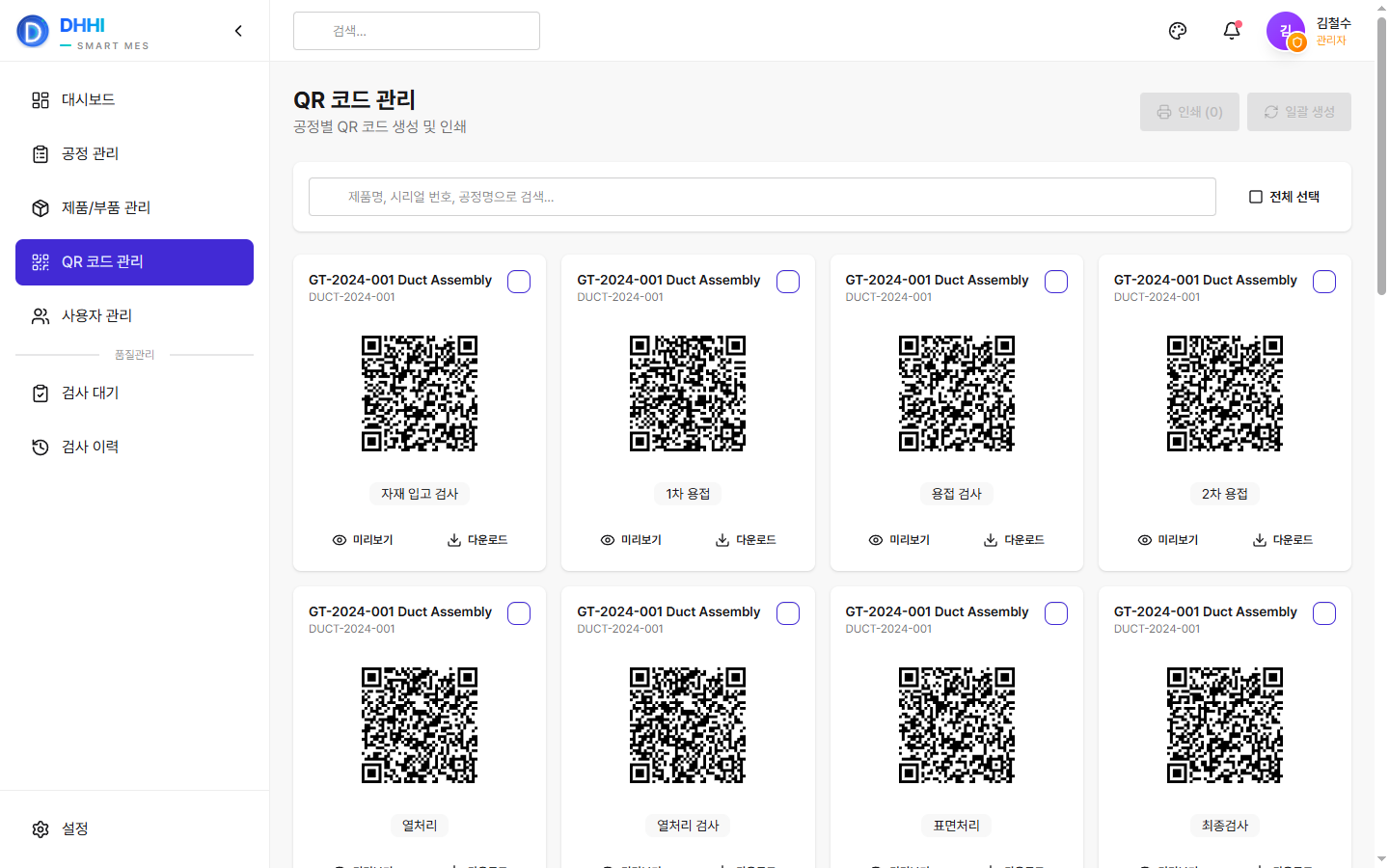Viewport: 1389px width, 868px height.
Task: Click the 표면처리 process label
Action: click(x=957, y=826)
